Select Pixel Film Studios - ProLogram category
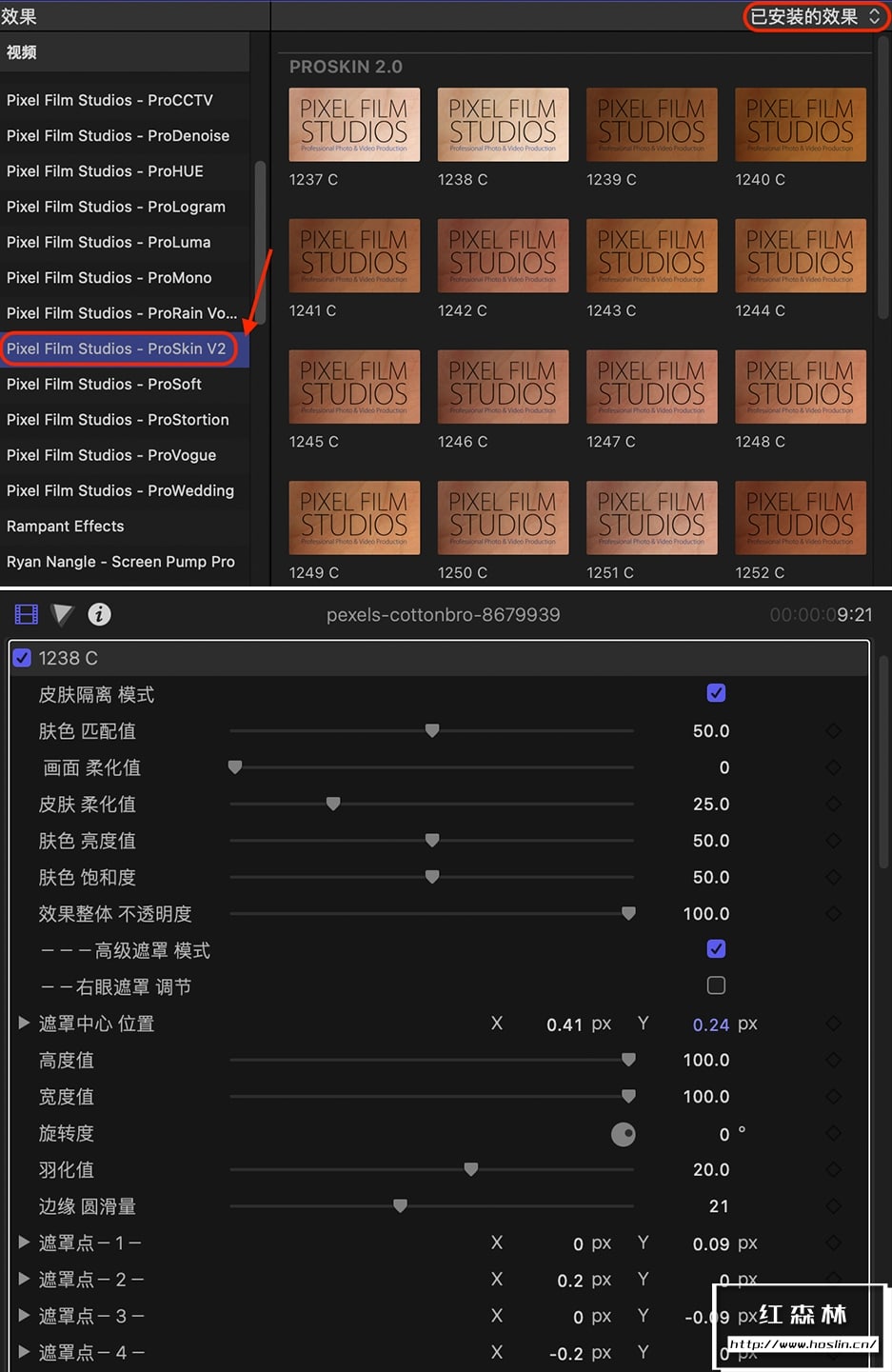The height and width of the screenshot is (1372, 892). pyautogui.click(x=125, y=207)
